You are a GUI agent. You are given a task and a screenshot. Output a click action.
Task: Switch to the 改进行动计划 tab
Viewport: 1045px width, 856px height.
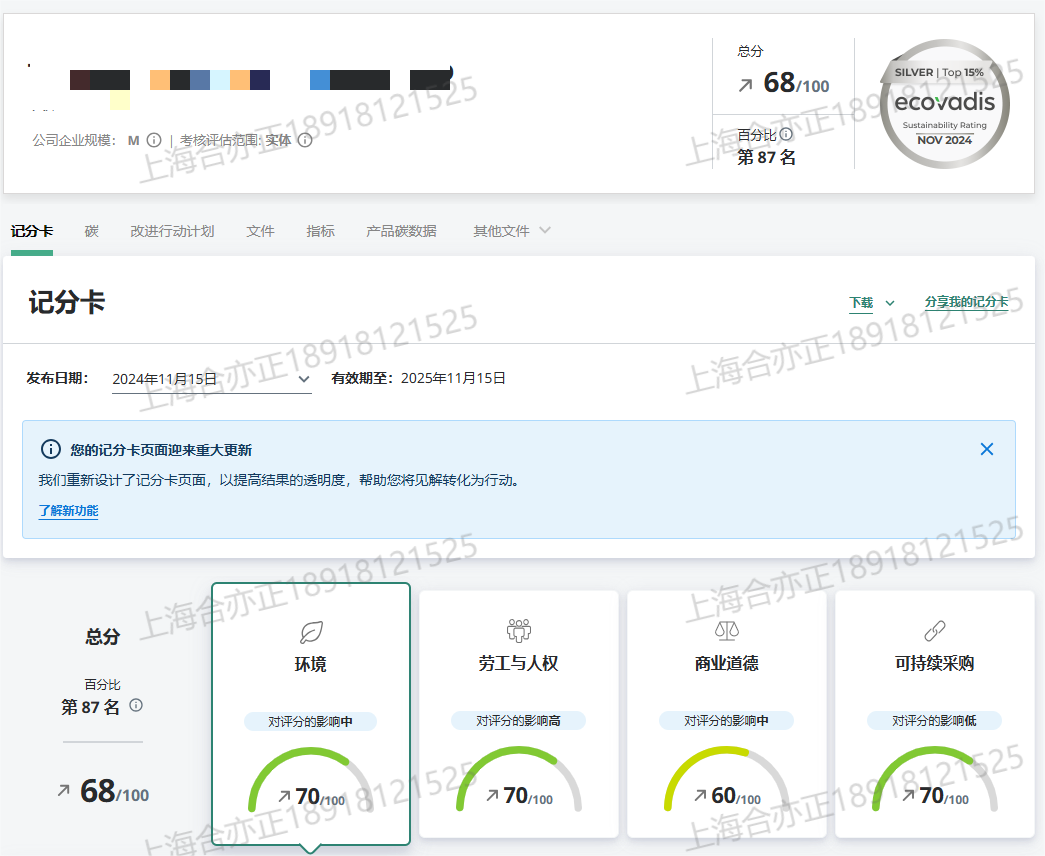point(172,231)
